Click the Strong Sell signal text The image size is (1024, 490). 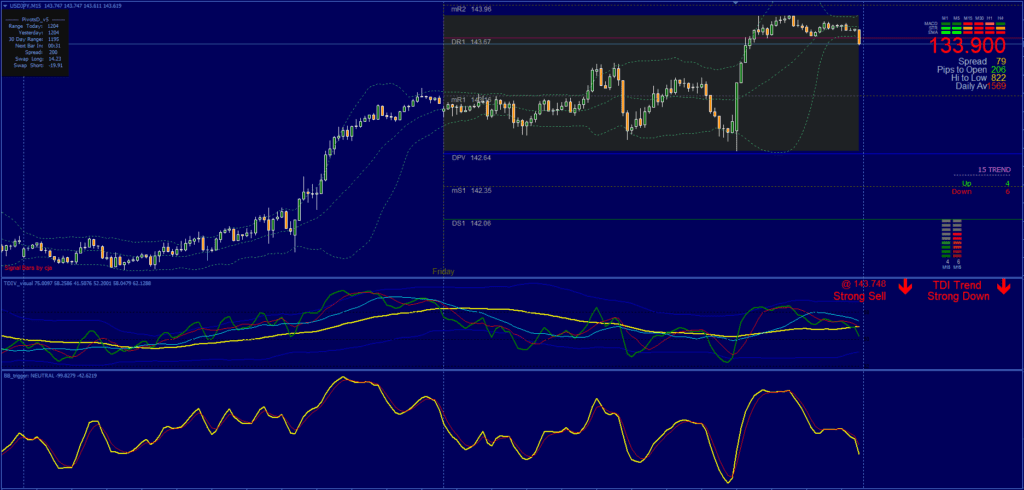click(859, 296)
